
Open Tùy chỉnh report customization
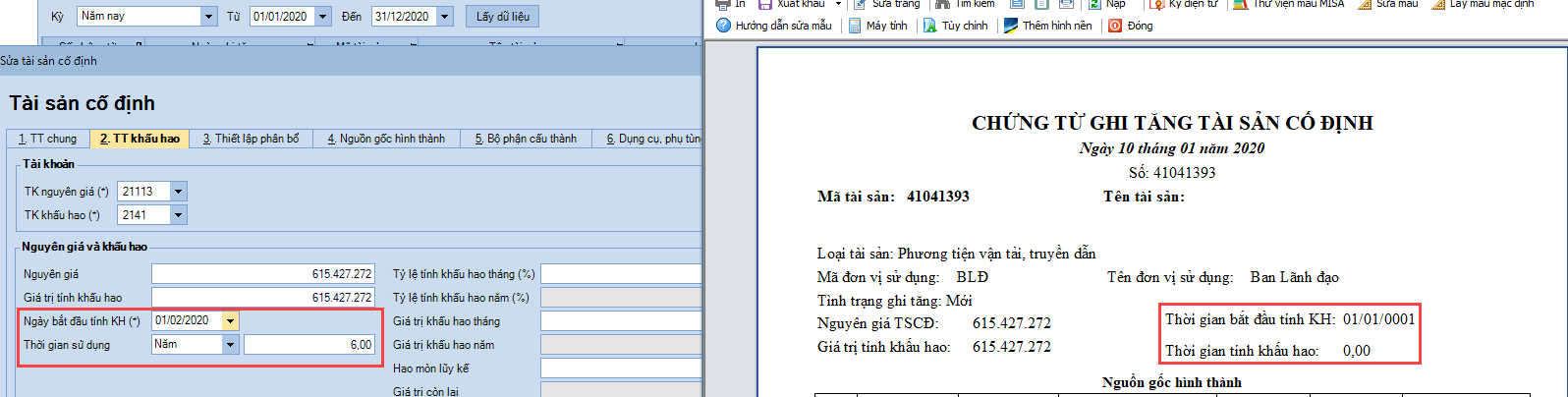930,26
